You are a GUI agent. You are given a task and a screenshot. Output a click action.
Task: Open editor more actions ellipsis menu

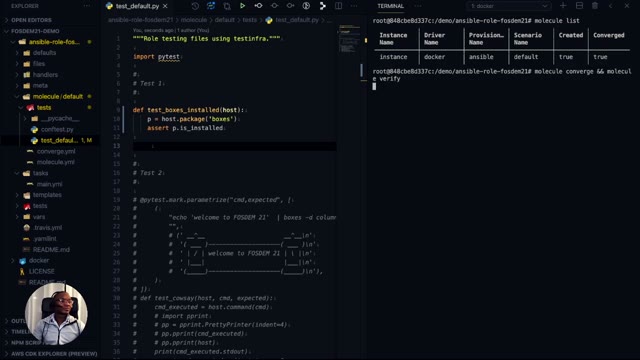click(354, 6)
